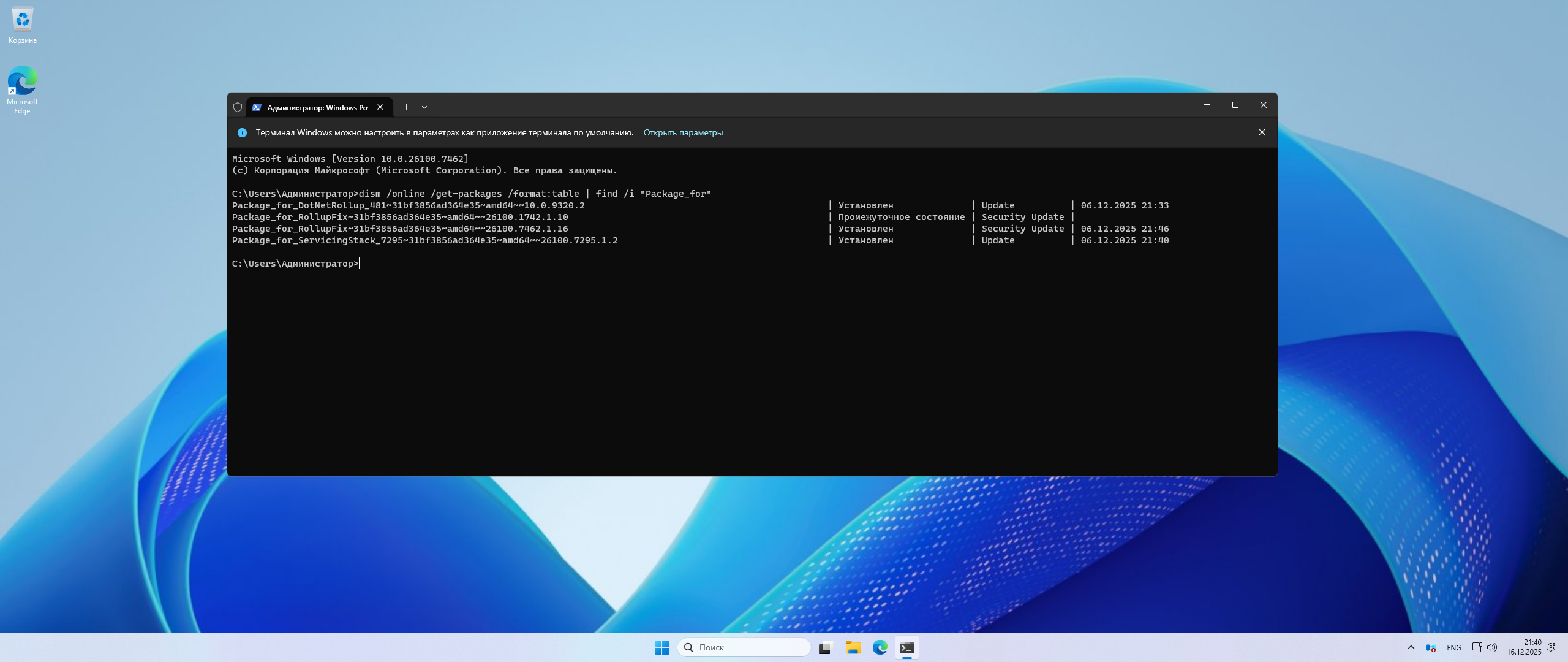
Task: Open the volume control in the system tray
Action: 1492,647
